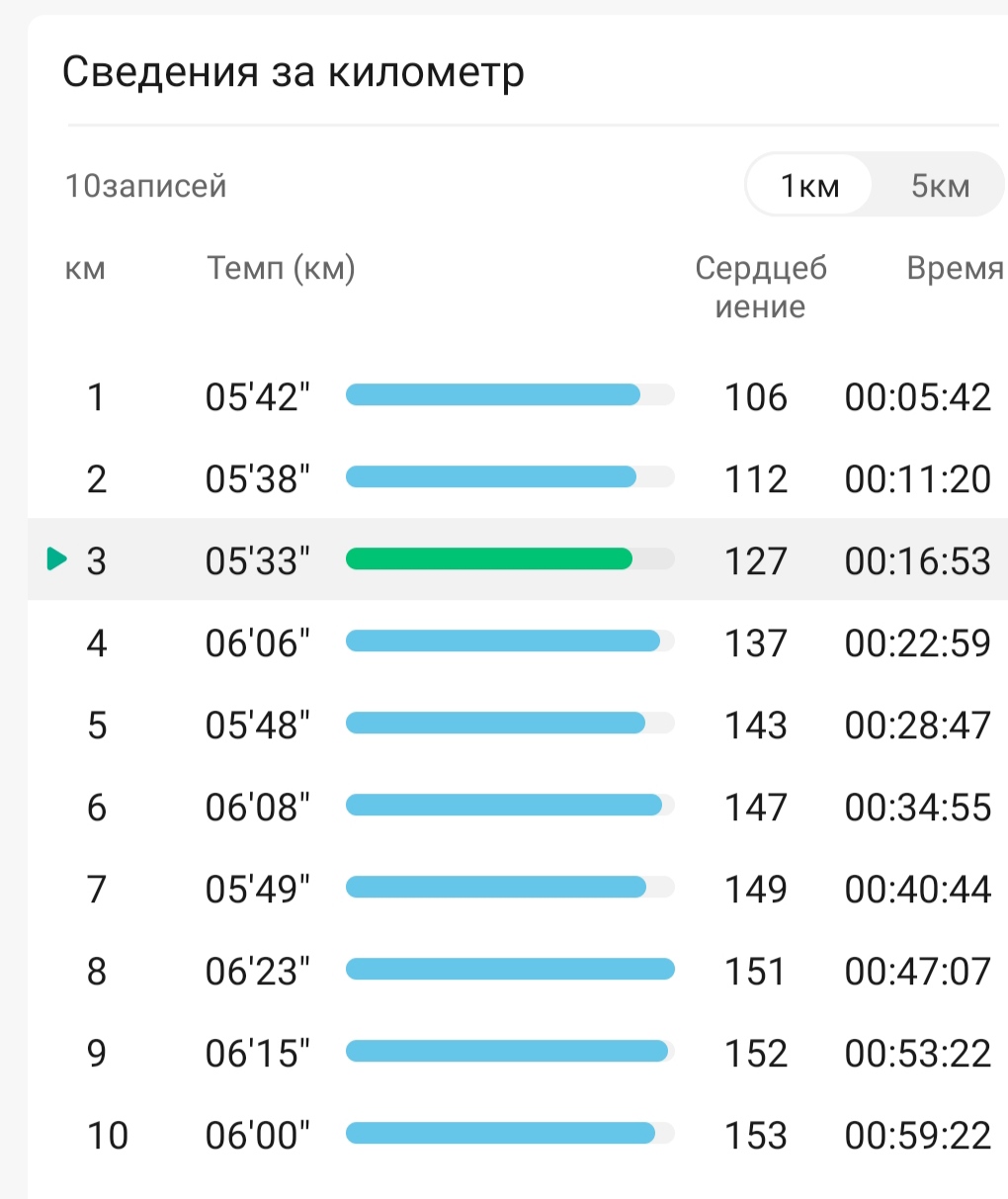Viewport: 1008px width, 1199px height.
Task: Switch to the 1км segment view
Action: point(808,185)
